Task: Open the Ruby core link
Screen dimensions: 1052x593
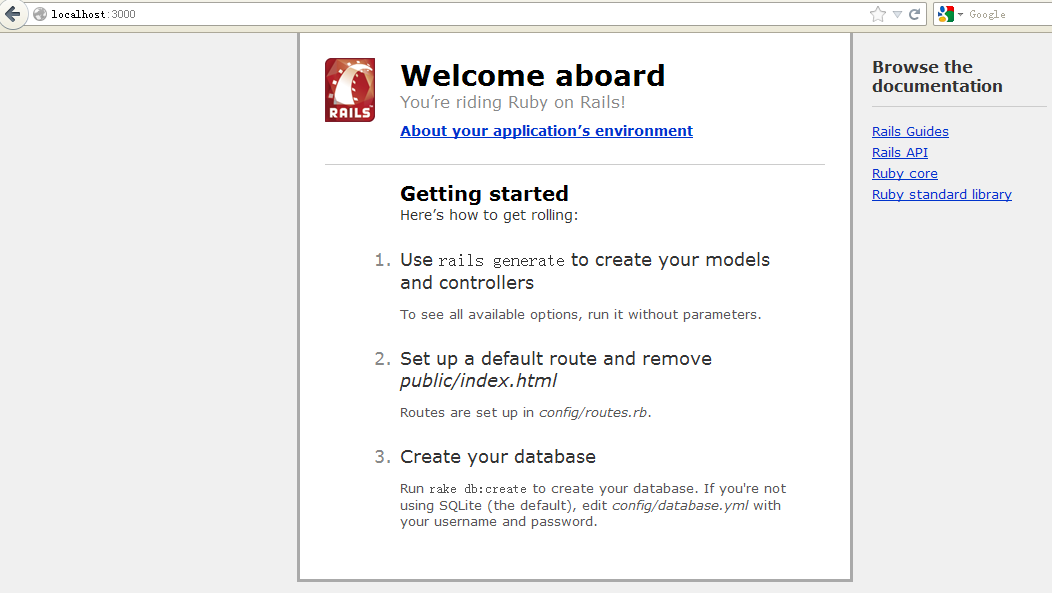Action: pyautogui.click(x=904, y=173)
